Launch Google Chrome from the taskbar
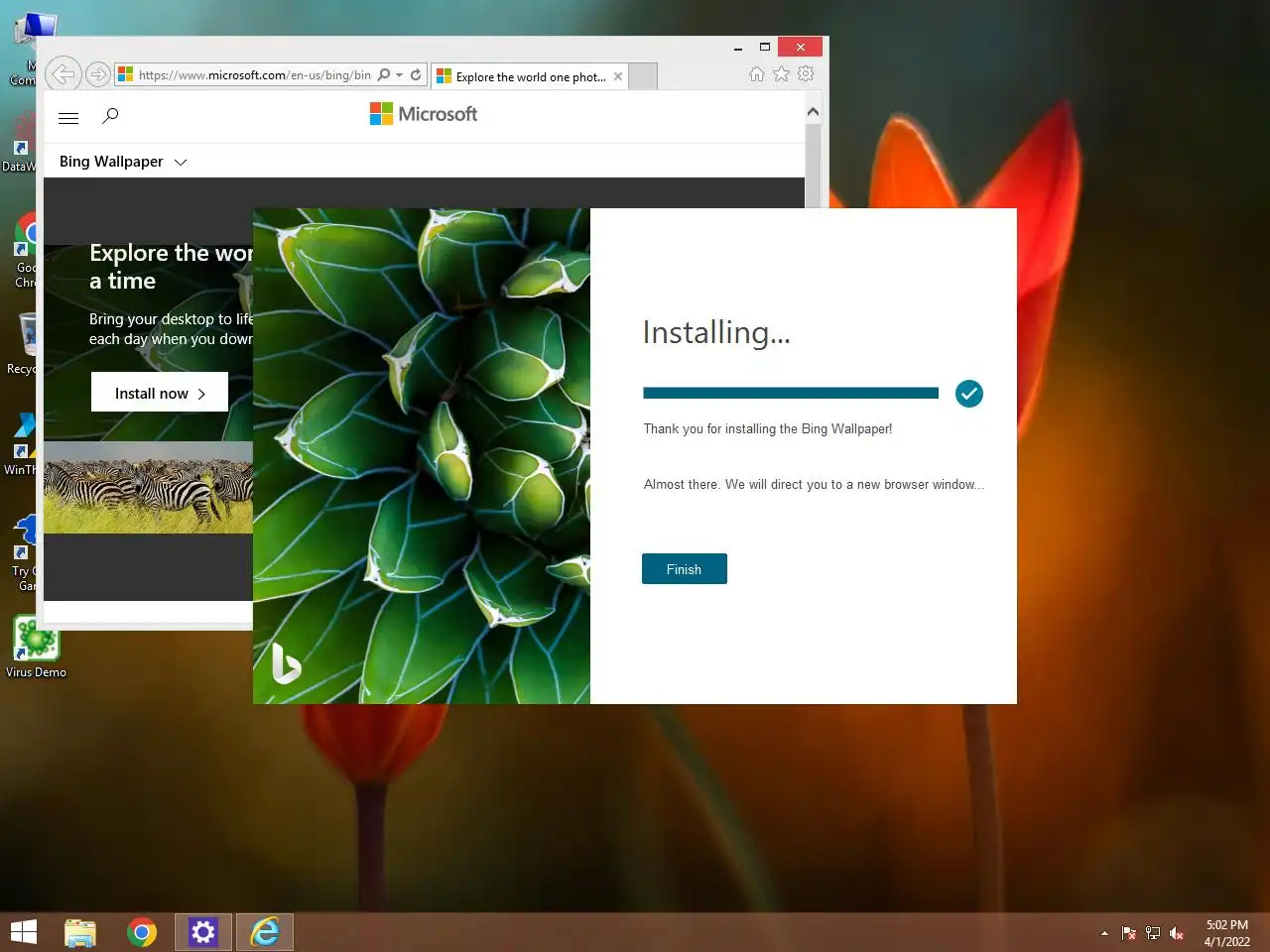This screenshot has height=952, width=1270. [142, 932]
